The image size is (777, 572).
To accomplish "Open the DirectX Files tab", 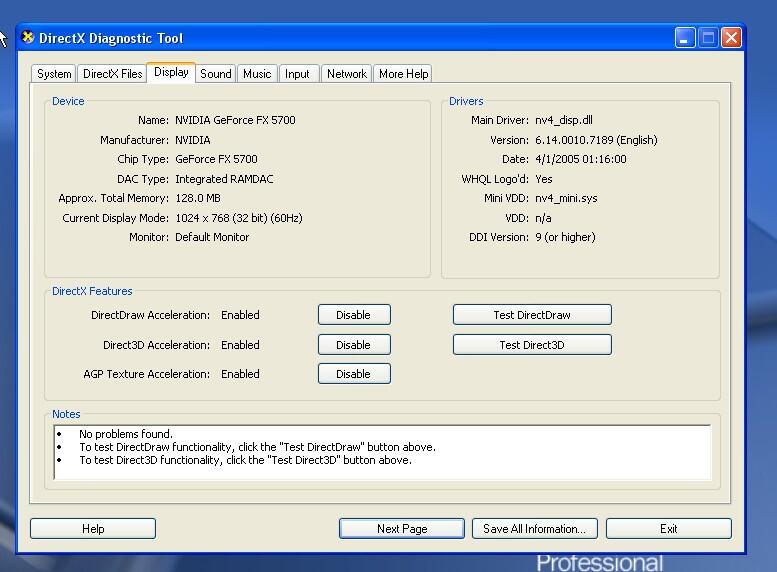I will pos(112,74).
